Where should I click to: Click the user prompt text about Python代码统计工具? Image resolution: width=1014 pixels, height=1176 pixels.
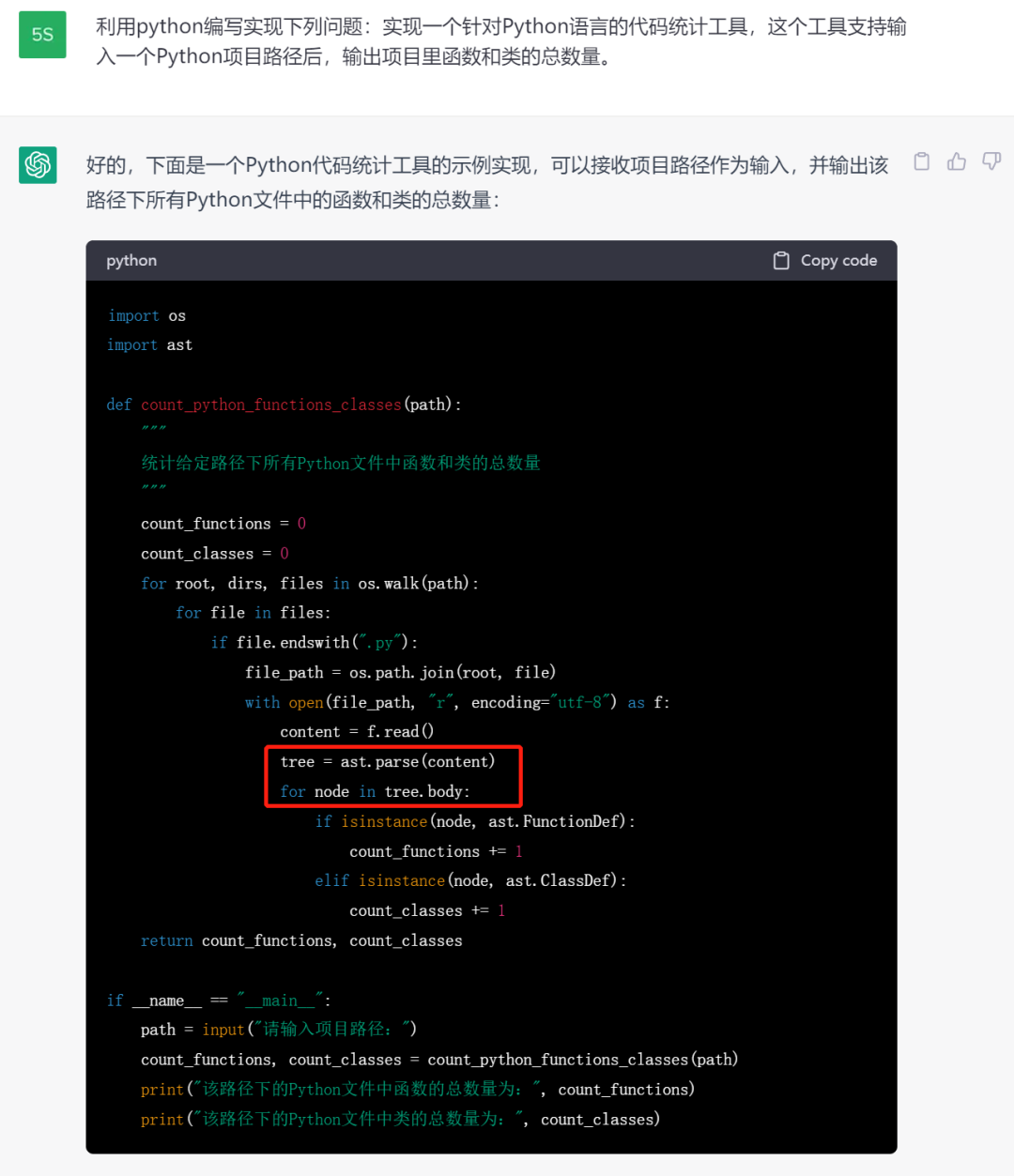pyautogui.click(x=501, y=41)
